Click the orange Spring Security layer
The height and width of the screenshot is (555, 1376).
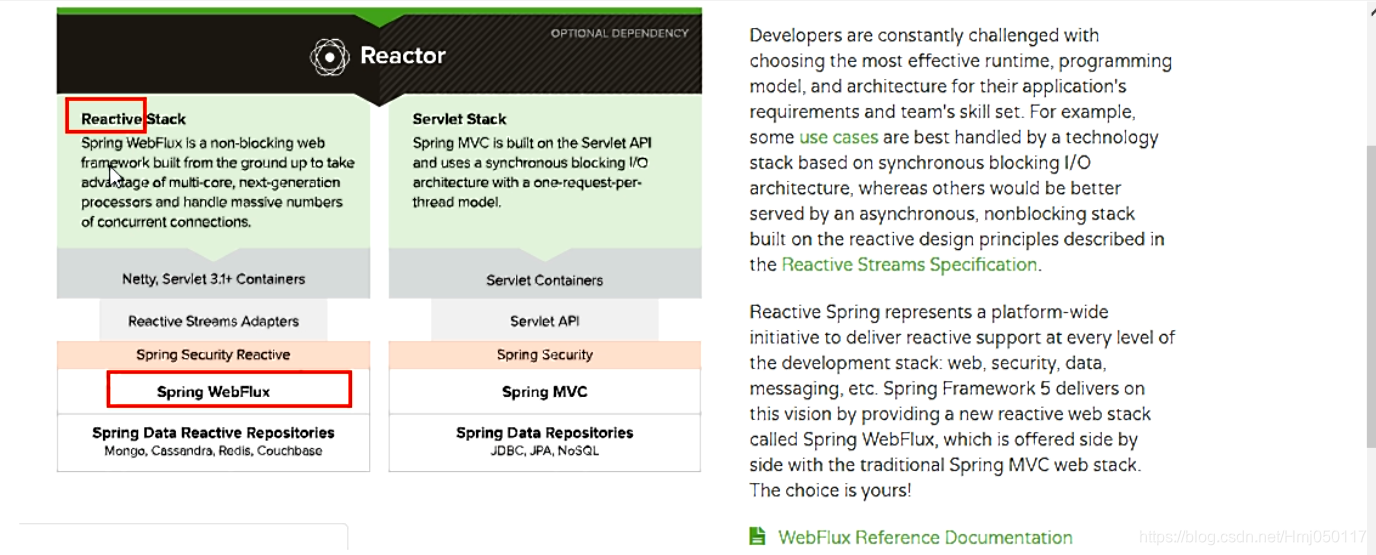pos(544,355)
